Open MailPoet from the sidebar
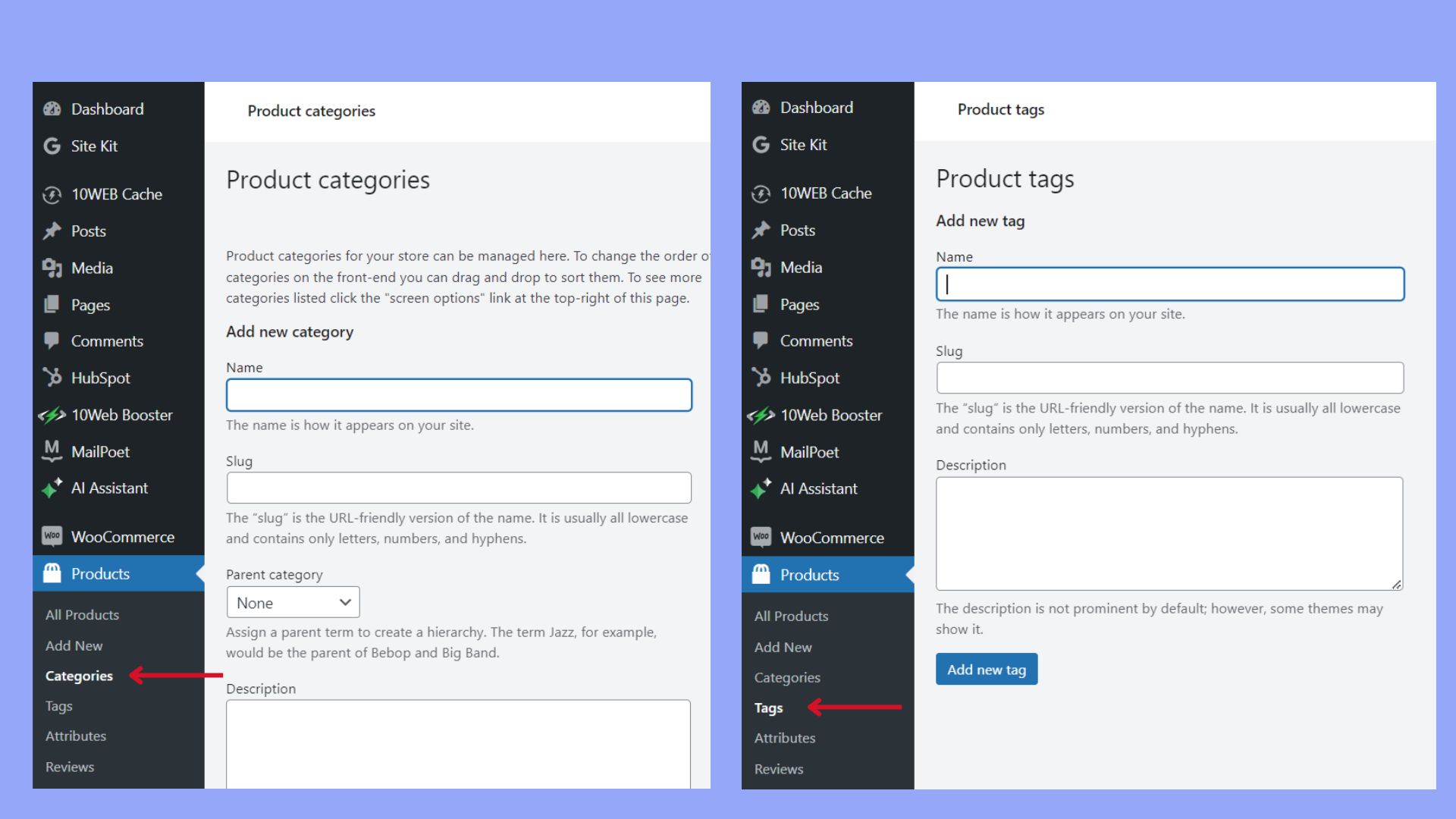This screenshot has height=819, width=1456. (x=50, y=451)
